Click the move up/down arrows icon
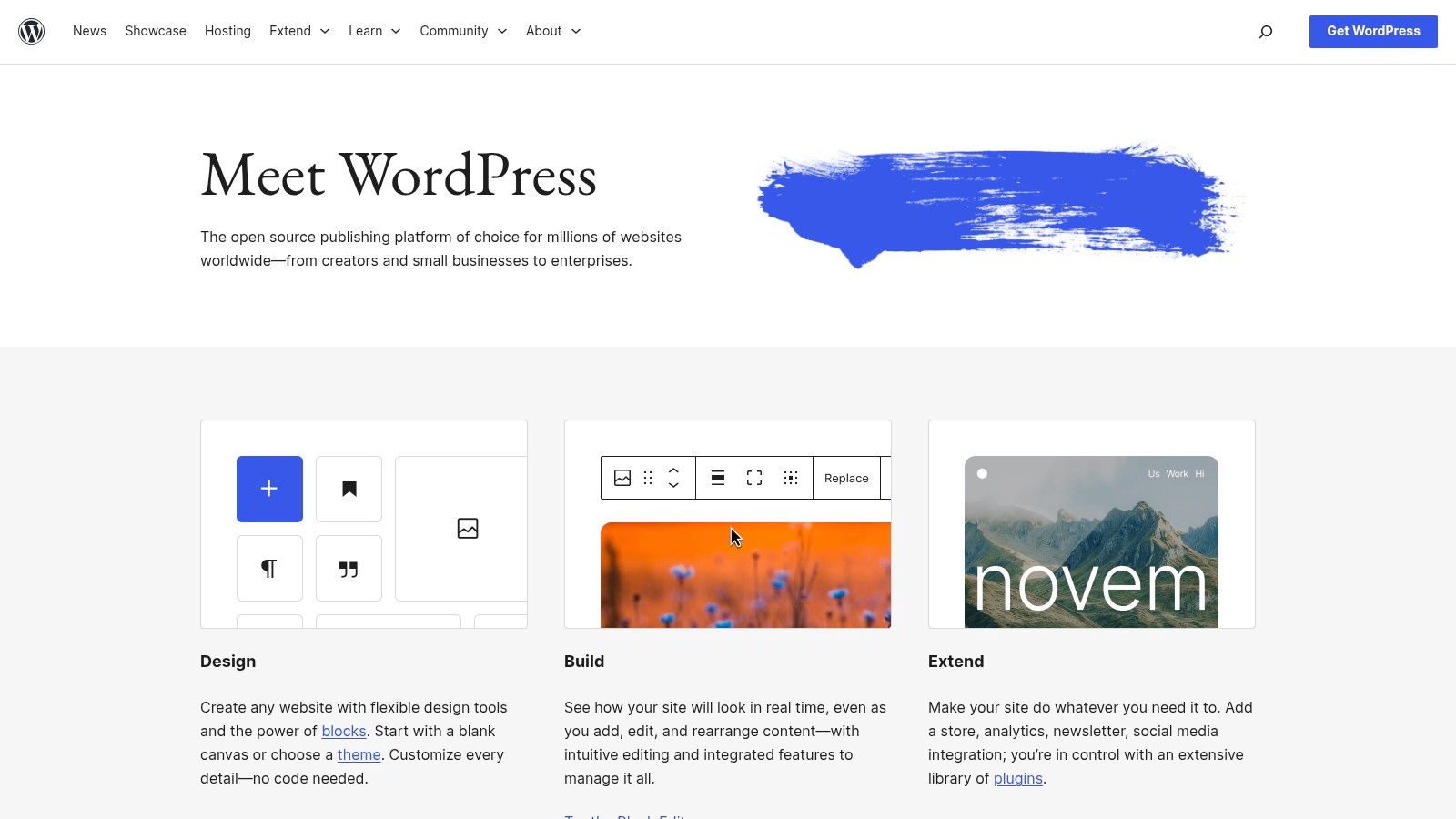This screenshot has width=1456, height=819. click(673, 477)
